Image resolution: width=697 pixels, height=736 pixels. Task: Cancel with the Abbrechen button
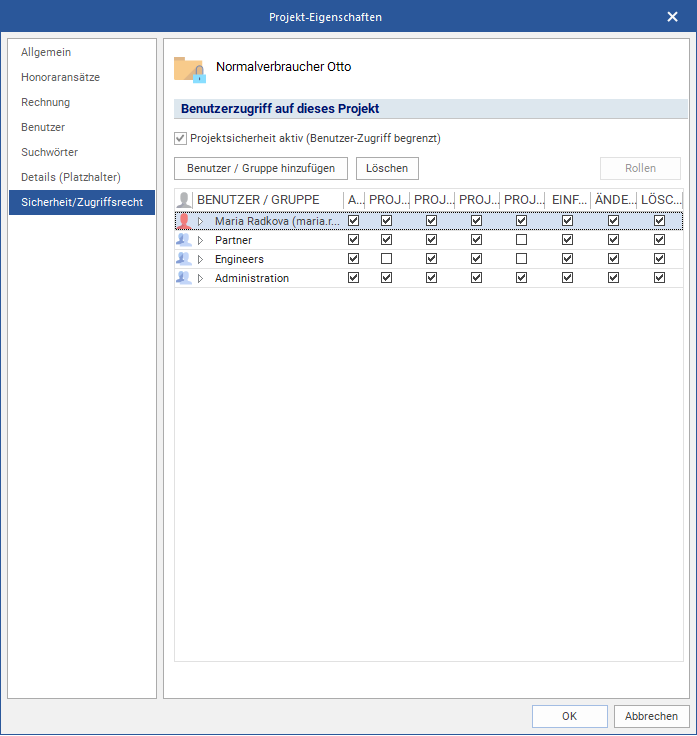(651, 716)
